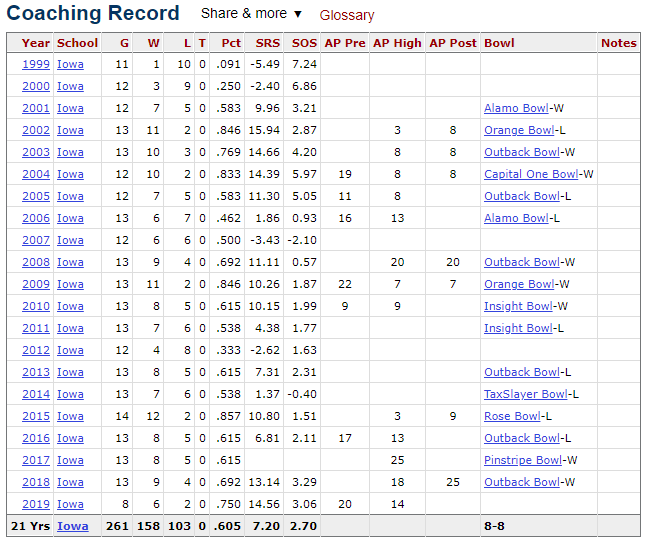Select the .857 Pct value for 2015
The width and height of the screenshot is (648, 542).
pos(229,416)
